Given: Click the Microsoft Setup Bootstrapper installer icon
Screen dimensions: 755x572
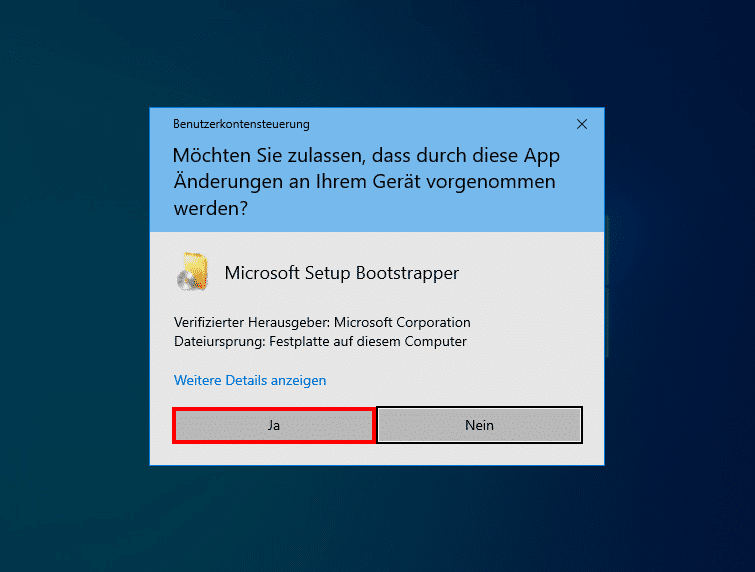Looking at the screenshot, I should (x=193, y=272).
